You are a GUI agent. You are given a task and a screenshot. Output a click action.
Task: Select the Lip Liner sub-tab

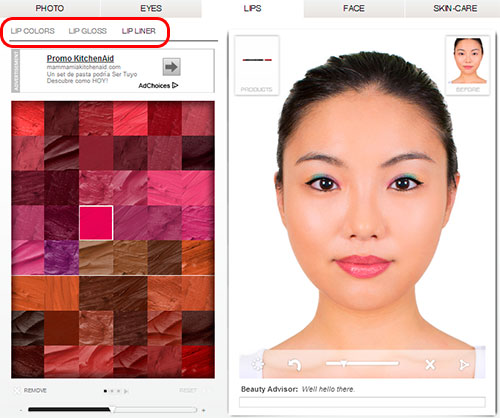139,31
